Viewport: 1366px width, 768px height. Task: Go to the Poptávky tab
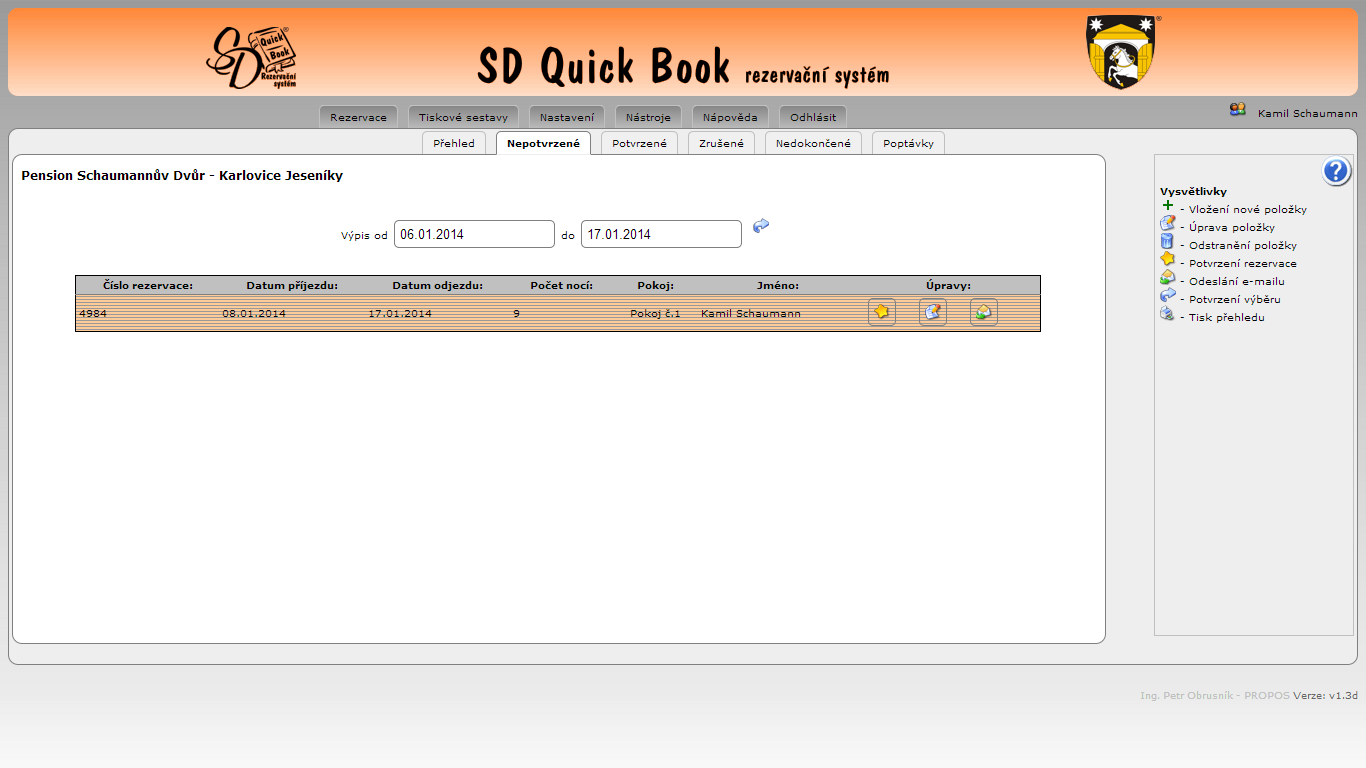(x=908, y=143)
